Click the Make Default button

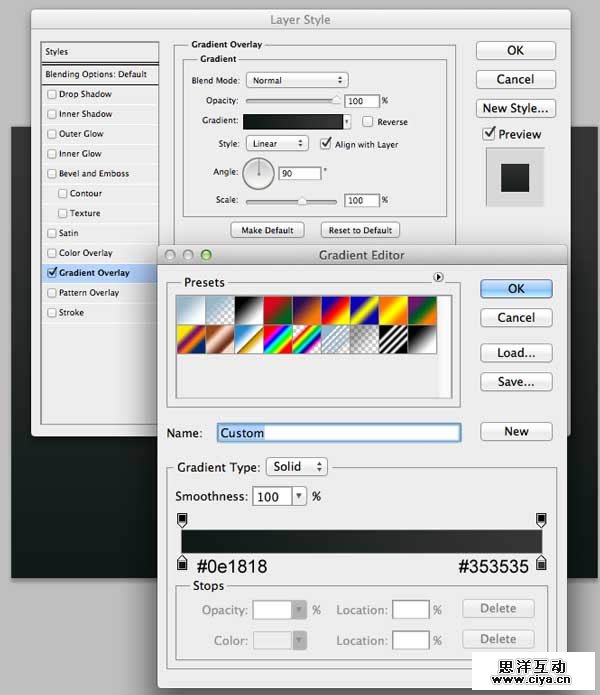pyautogui.click(x=267, y=230)
